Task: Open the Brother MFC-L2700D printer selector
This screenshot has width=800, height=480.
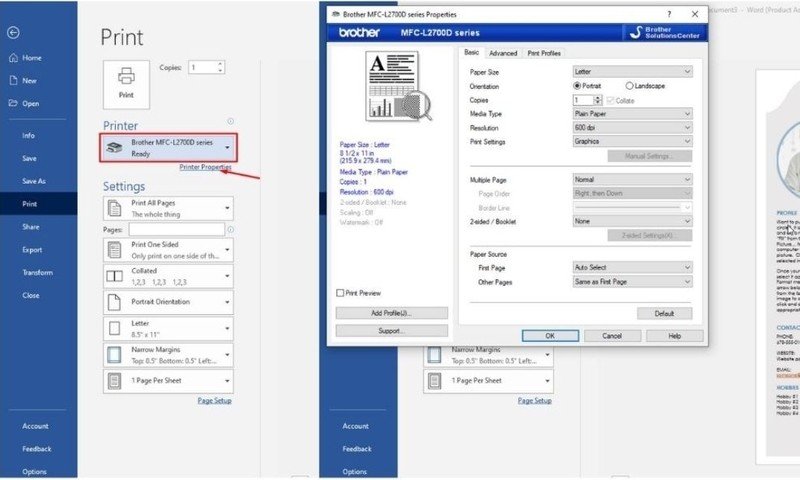Action: click(x=169, y=148)
